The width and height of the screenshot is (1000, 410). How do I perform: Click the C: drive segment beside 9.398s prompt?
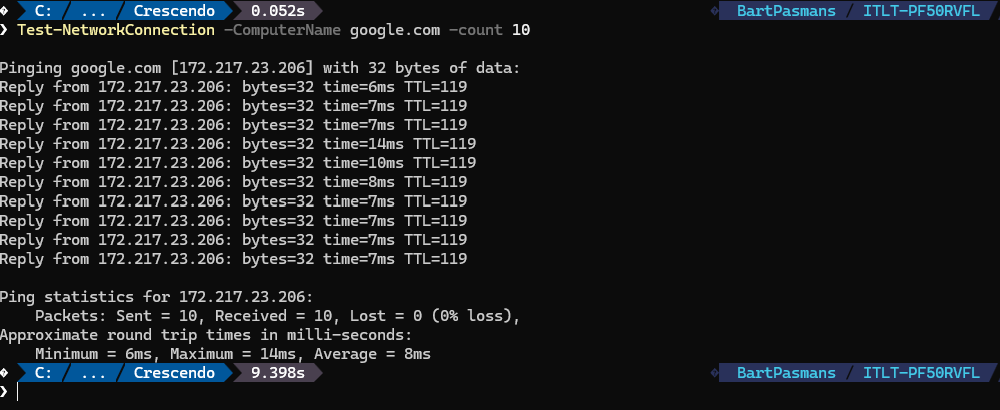44,373
